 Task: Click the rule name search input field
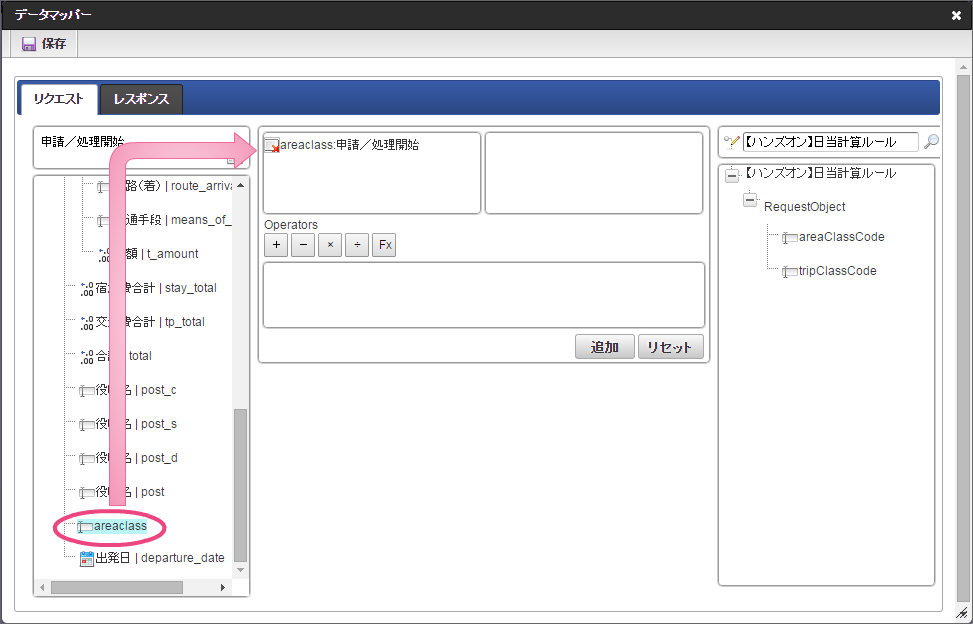[829, 142]
